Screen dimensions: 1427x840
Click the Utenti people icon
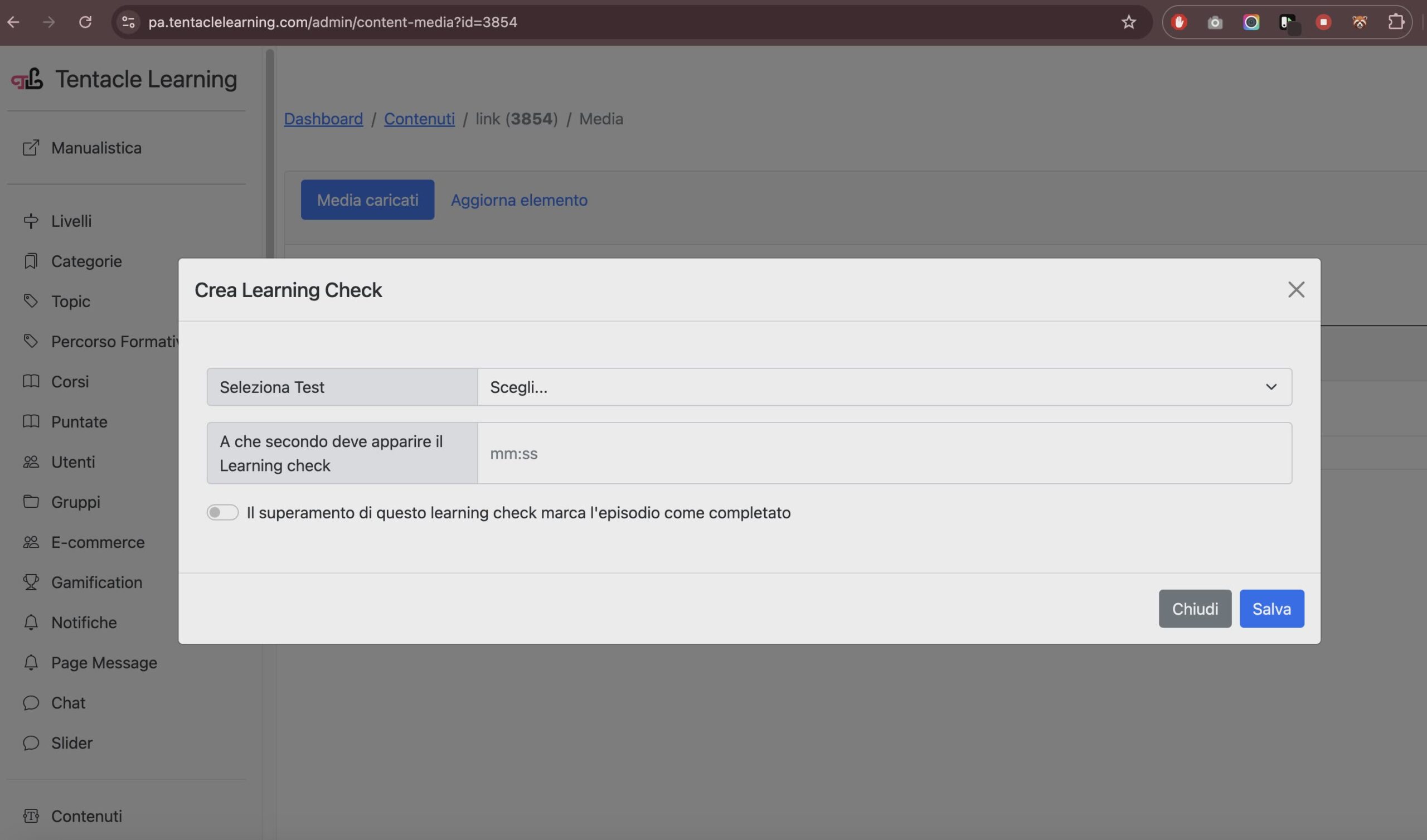[31, 462]
